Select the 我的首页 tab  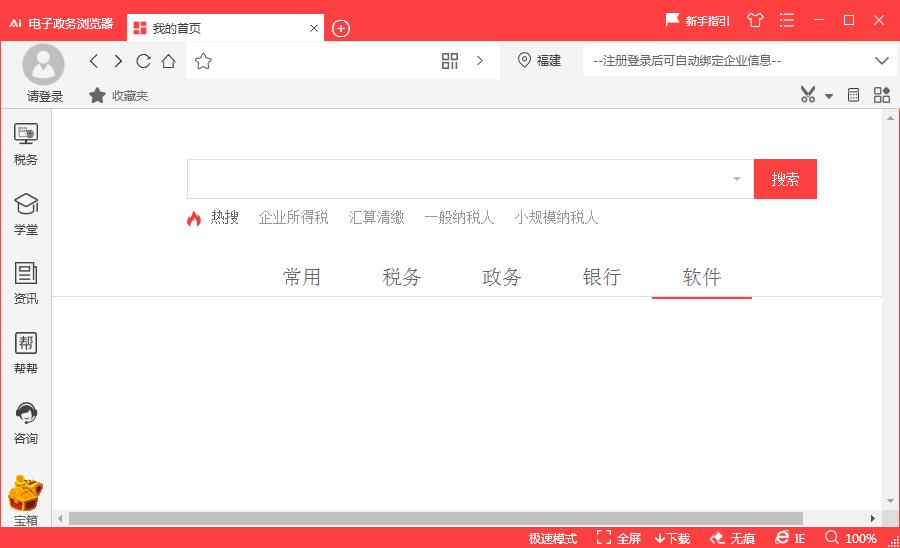tap(225, 28)
